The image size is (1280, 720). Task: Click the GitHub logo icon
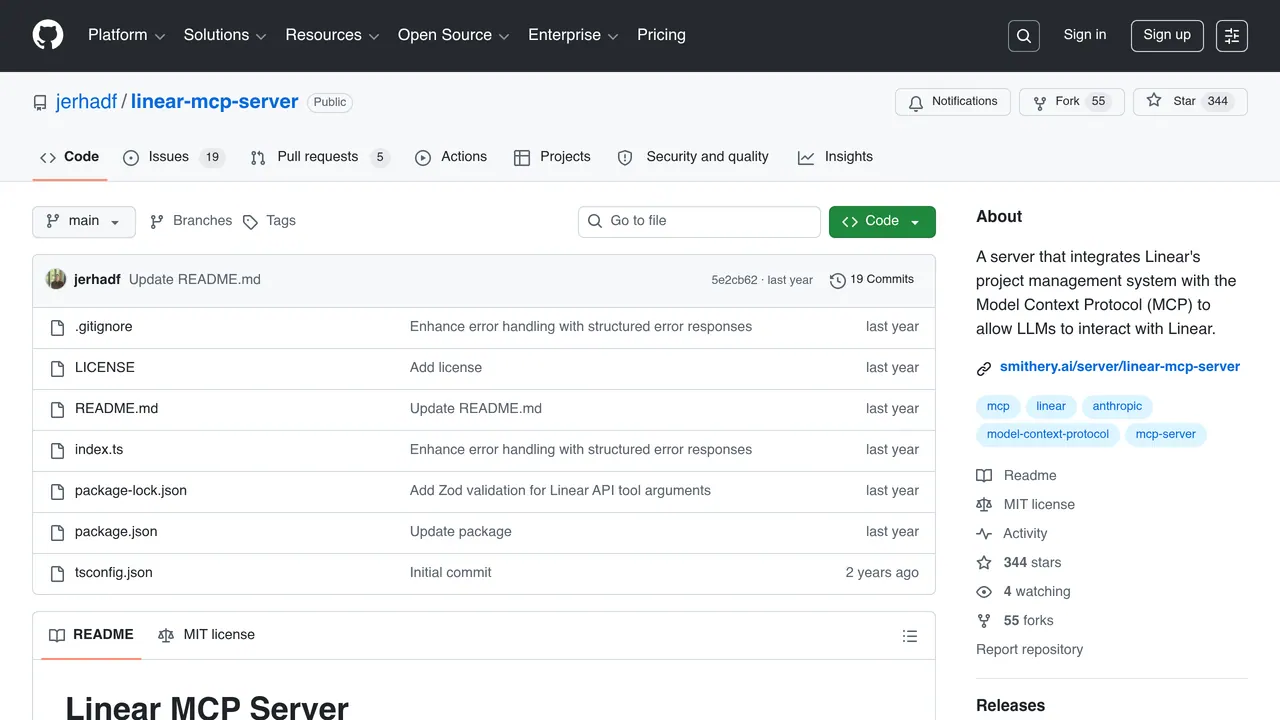click(48, 35)
